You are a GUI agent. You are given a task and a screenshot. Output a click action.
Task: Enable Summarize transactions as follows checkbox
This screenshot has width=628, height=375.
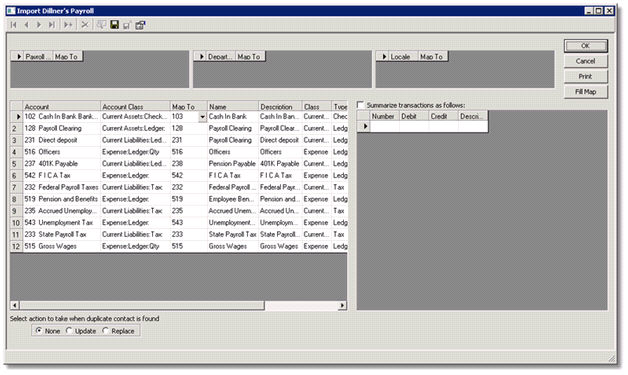click(360, 105)
